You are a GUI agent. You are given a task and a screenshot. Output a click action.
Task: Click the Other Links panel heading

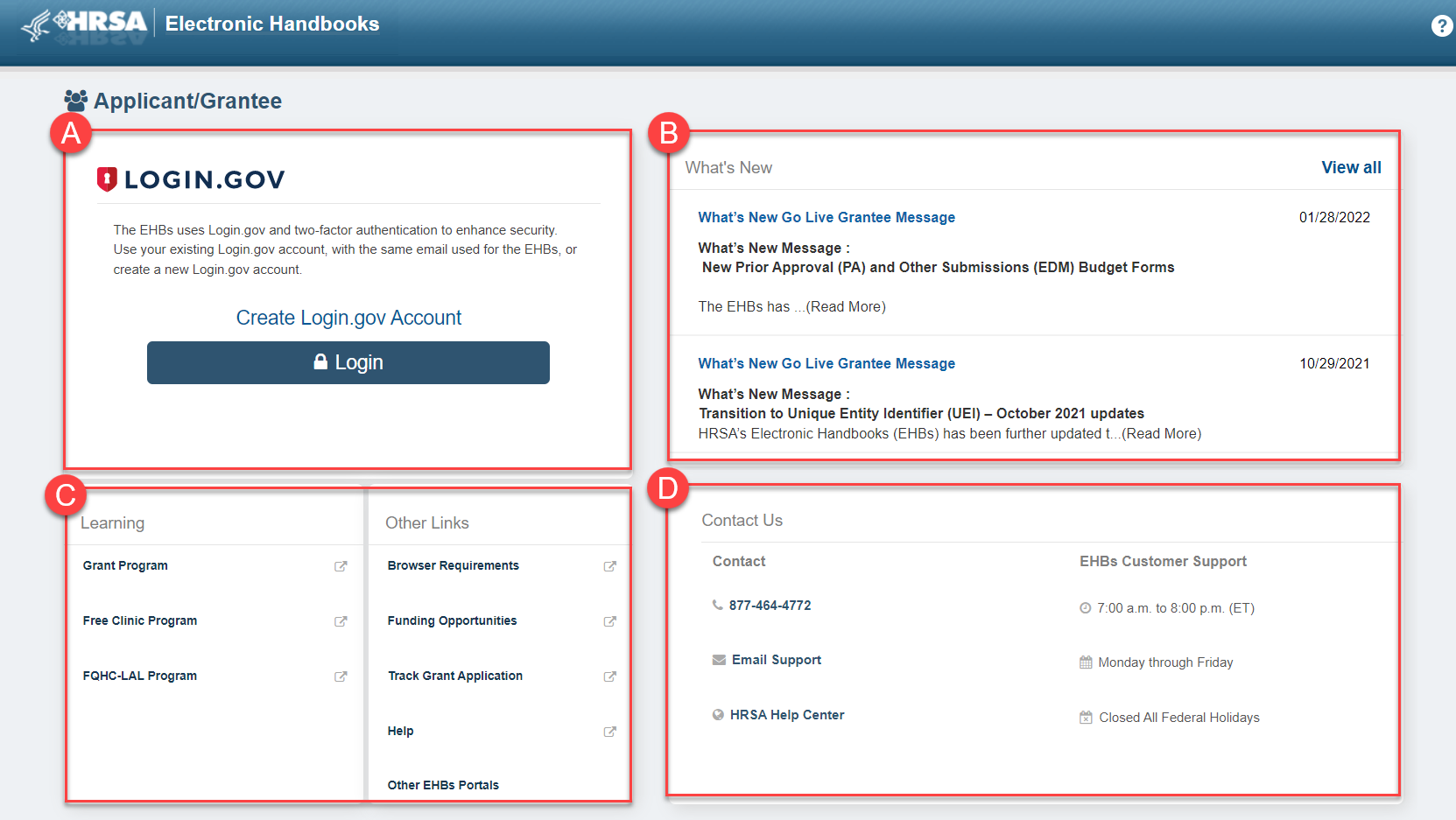(427, 522)
